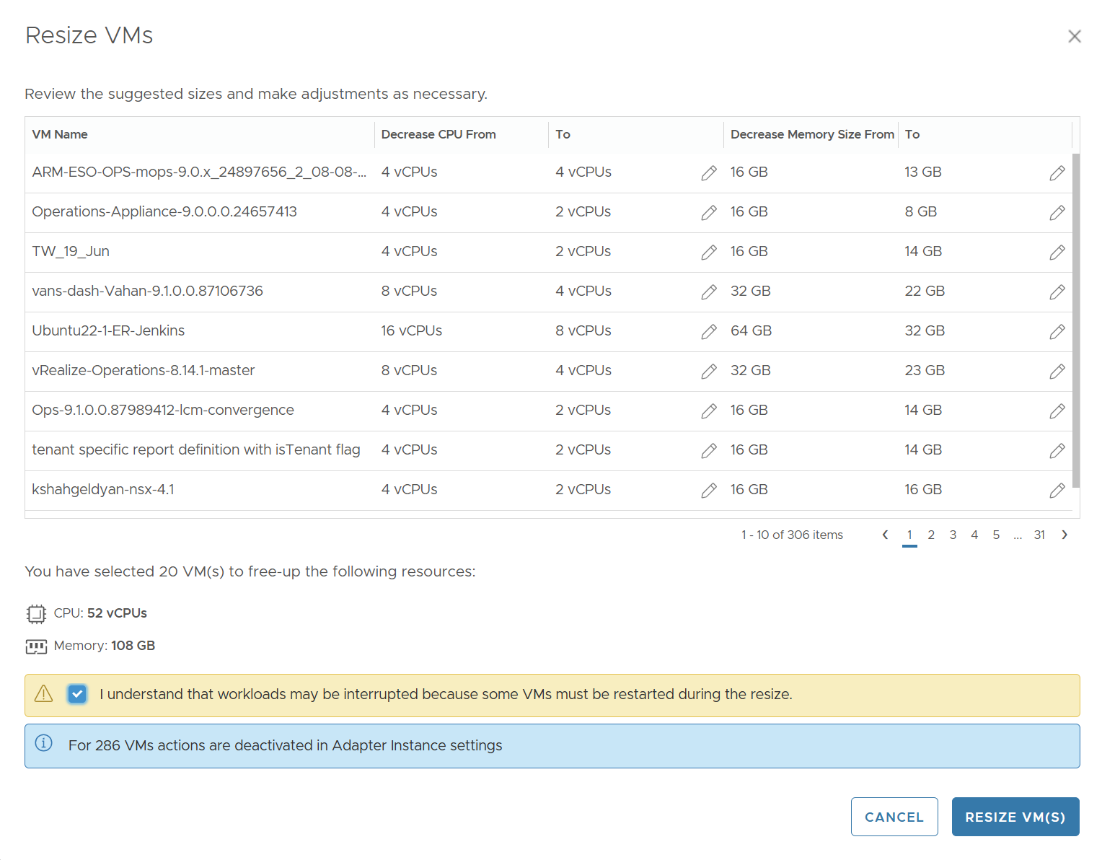This screenshot has height=860, width=1102.
Task: Click the next page chevron
Action: pyautogui.click(x=1064, y=535)
